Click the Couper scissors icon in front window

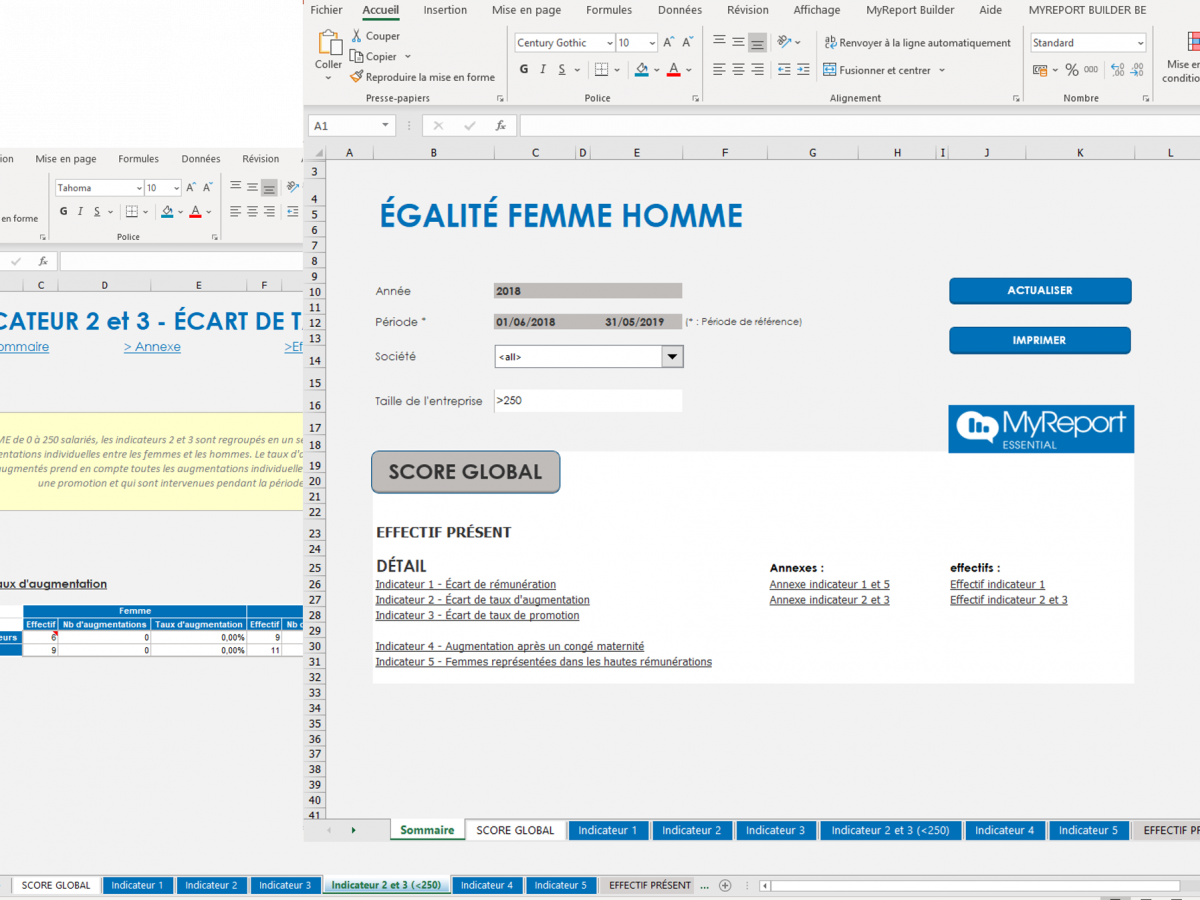356,36
